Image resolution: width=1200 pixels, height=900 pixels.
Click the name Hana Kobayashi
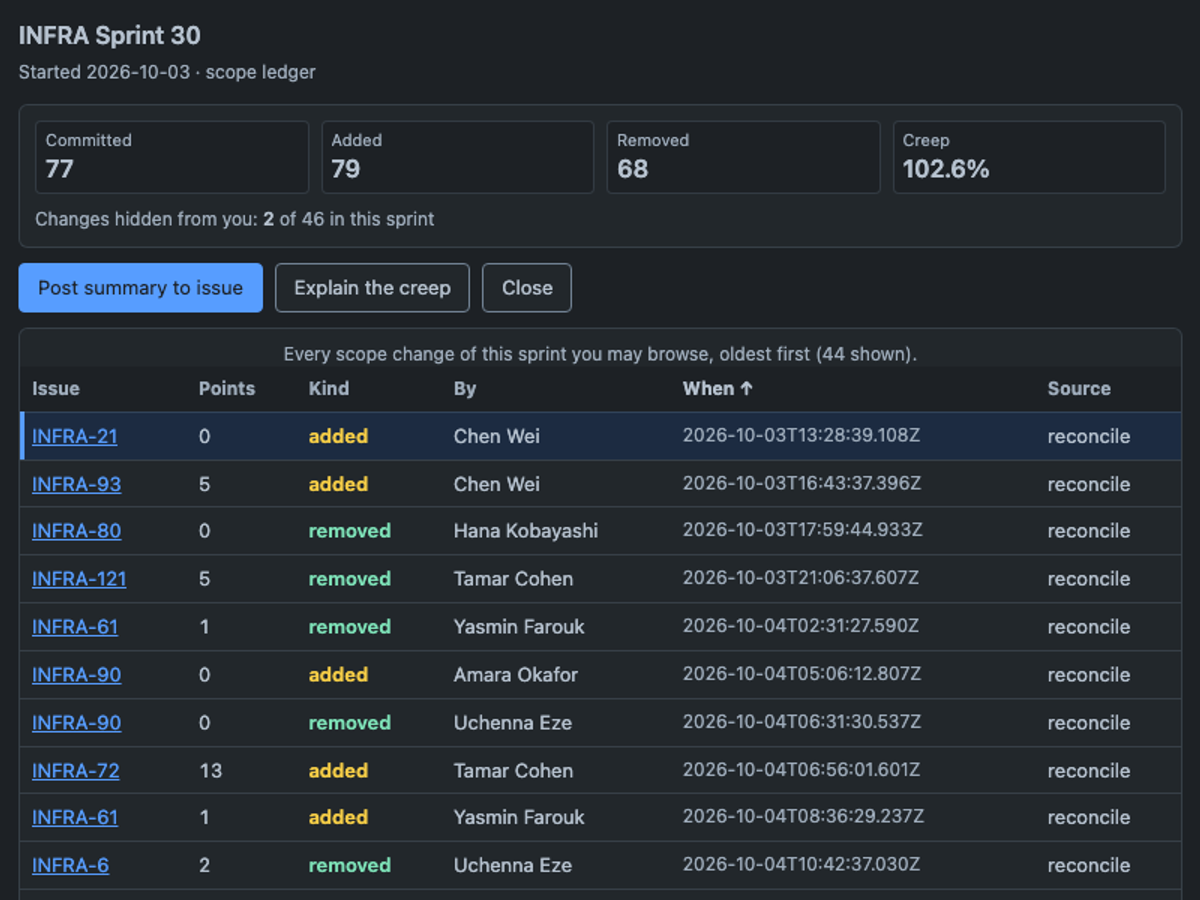(x=526, y=531)
